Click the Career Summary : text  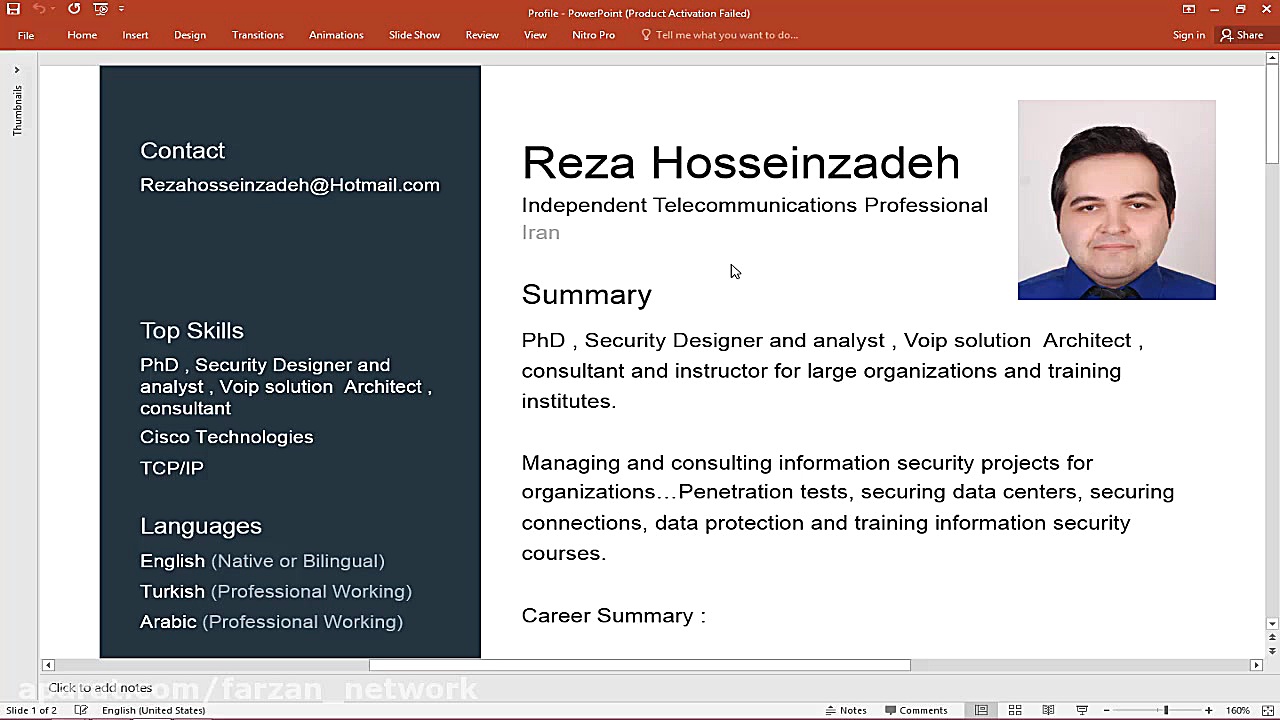614,615
